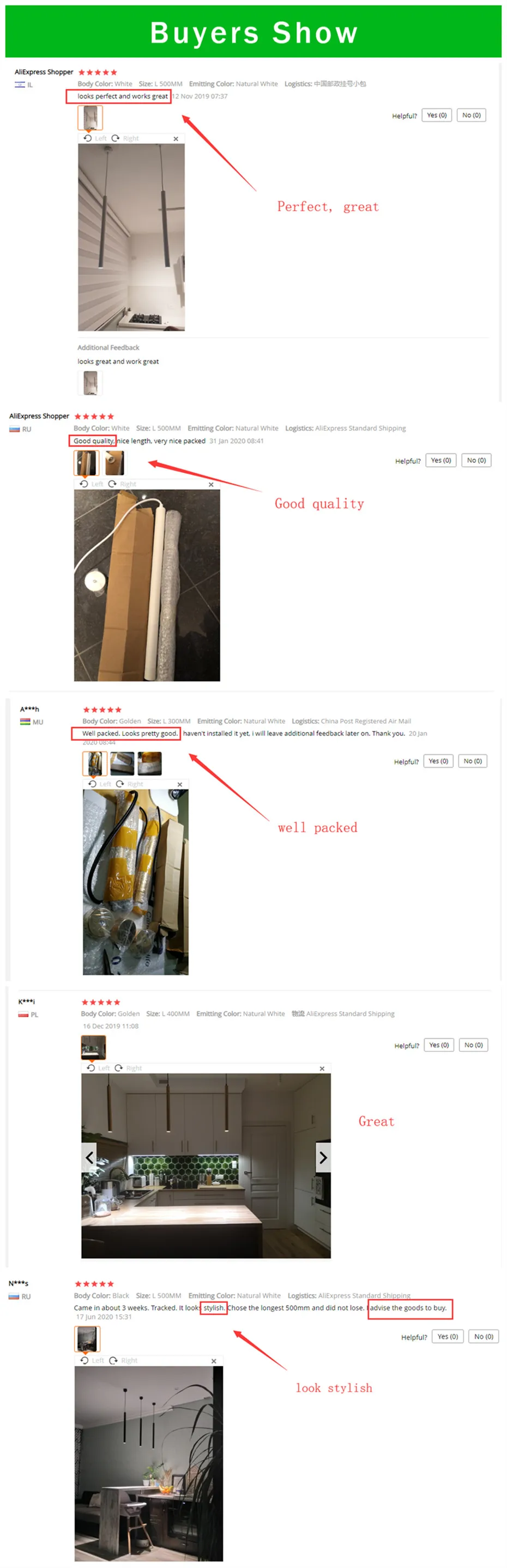Rotate right the black lamps photo

(x=123, y=1360)
